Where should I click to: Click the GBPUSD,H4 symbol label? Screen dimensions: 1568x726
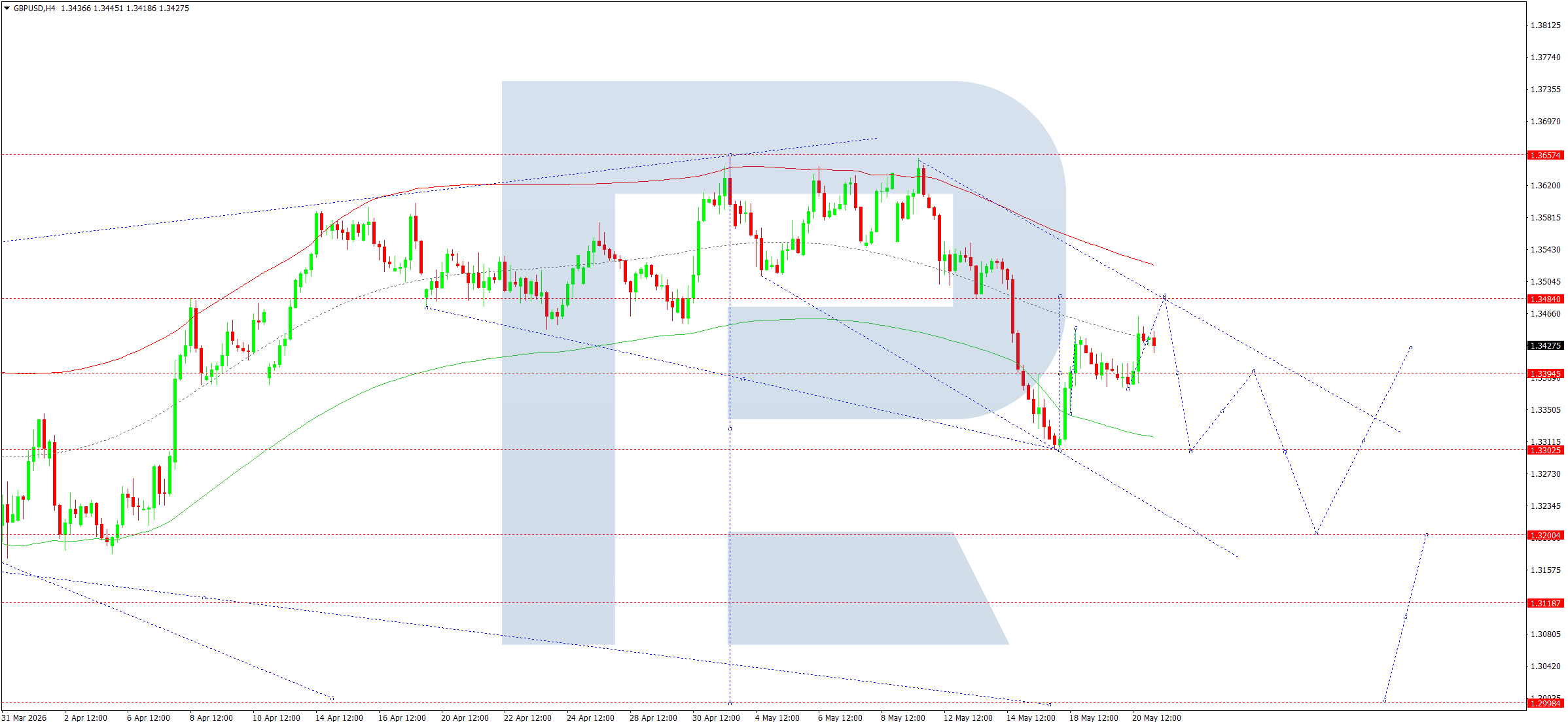point(34,9)
